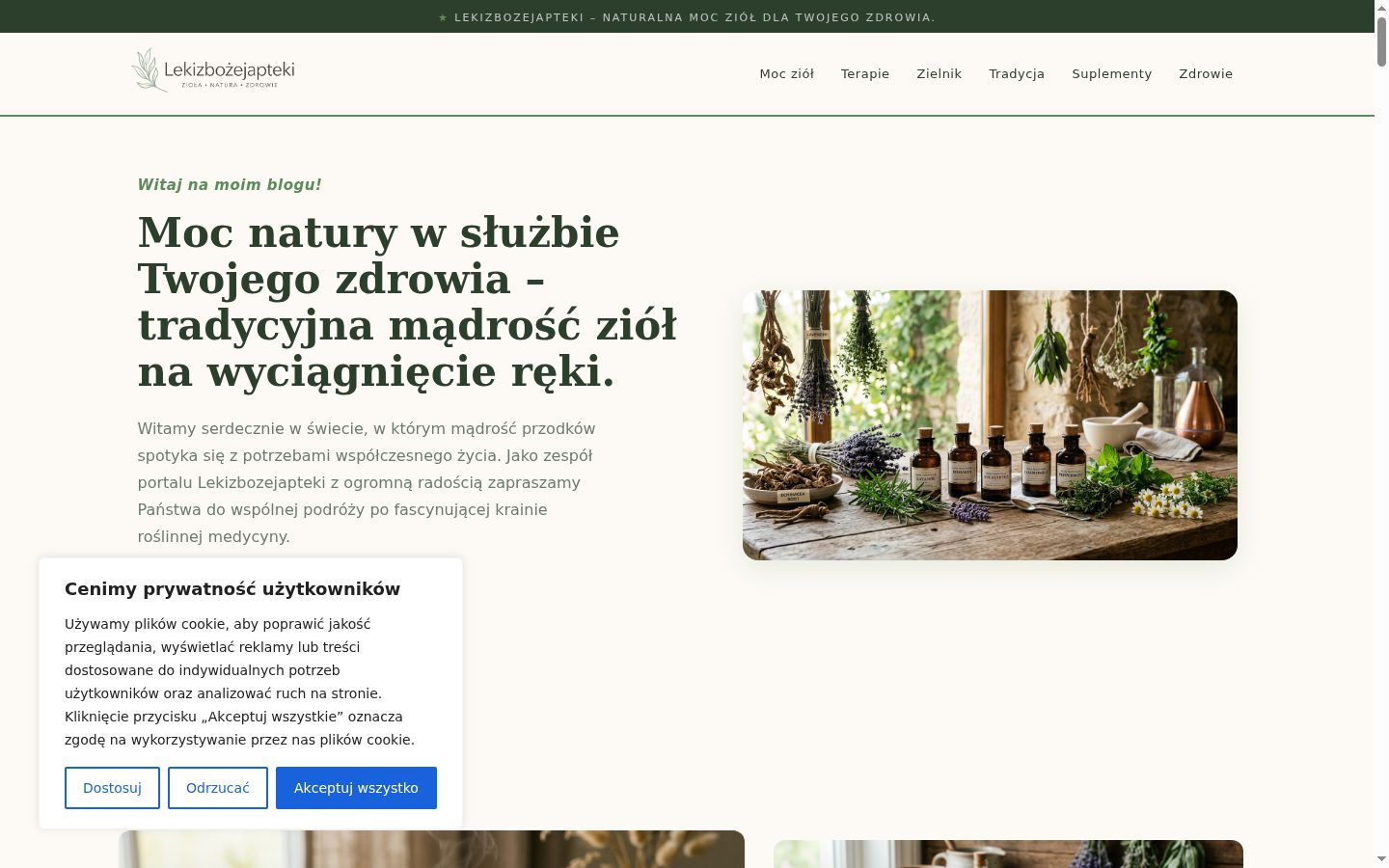Accept all cookies with Akceptuj wszystko
The width and height of the screenshot is (1389, 868).
pos(356,788)
